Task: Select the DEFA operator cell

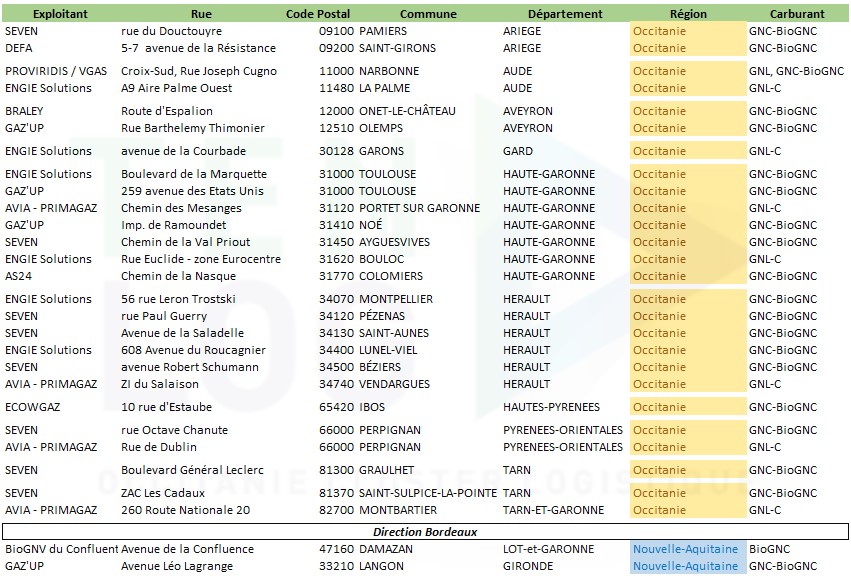Action: (x=19, y=48)
